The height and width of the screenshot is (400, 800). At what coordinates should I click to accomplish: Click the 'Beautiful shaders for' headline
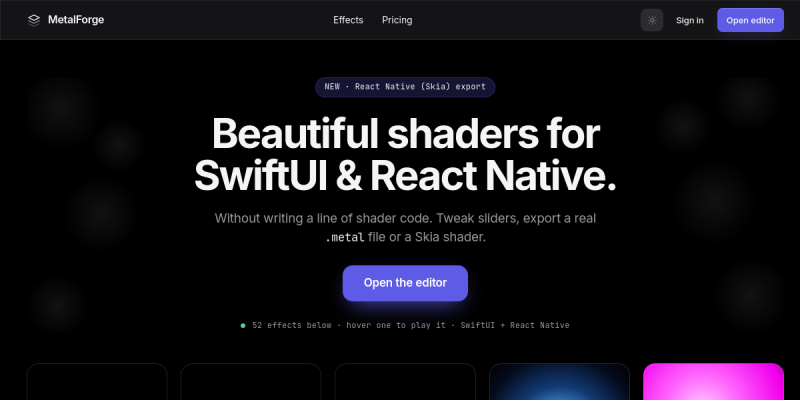406,134
